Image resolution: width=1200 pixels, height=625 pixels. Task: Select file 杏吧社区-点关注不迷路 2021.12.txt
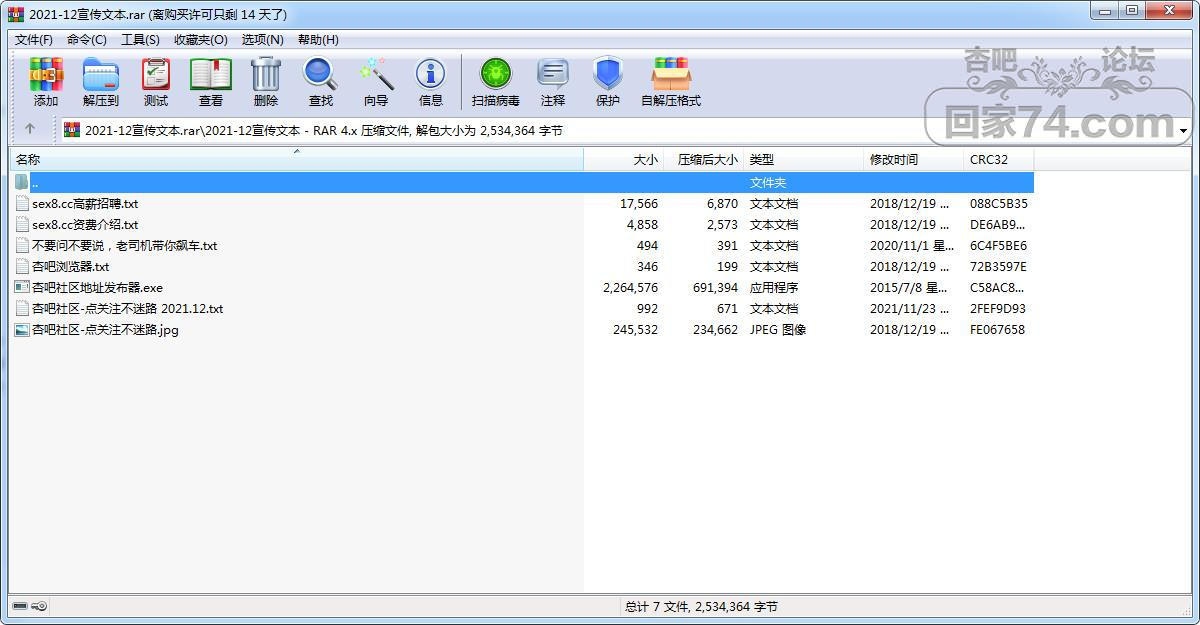click(x=128, y=308)
